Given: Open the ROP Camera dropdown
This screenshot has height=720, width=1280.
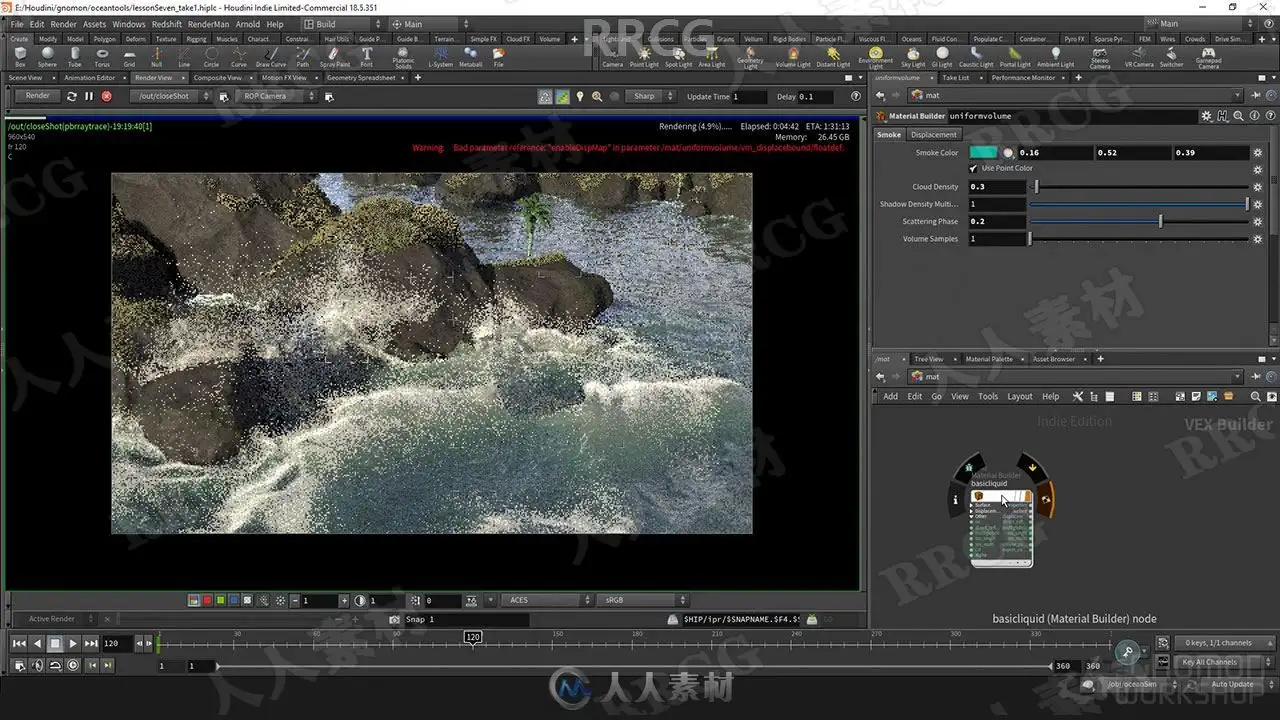Looking at the screenshot, I should (278, 96).
